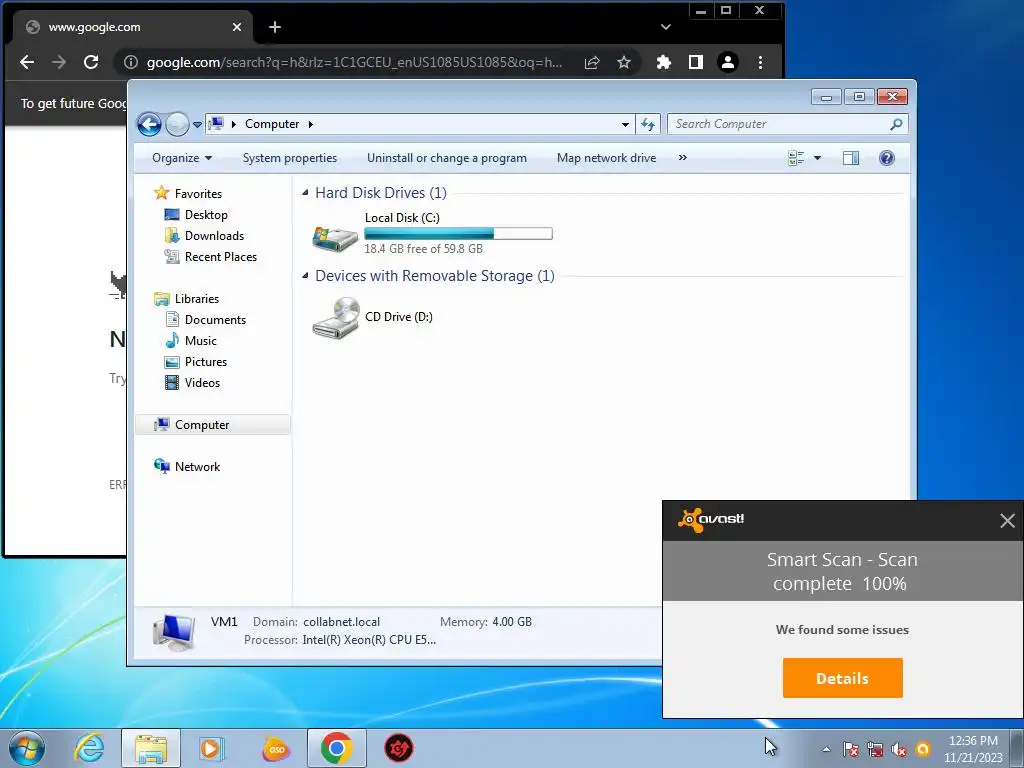Open Chrome three-dot menu
This screenshot has width=1024, height=768.
coord(760,62)
